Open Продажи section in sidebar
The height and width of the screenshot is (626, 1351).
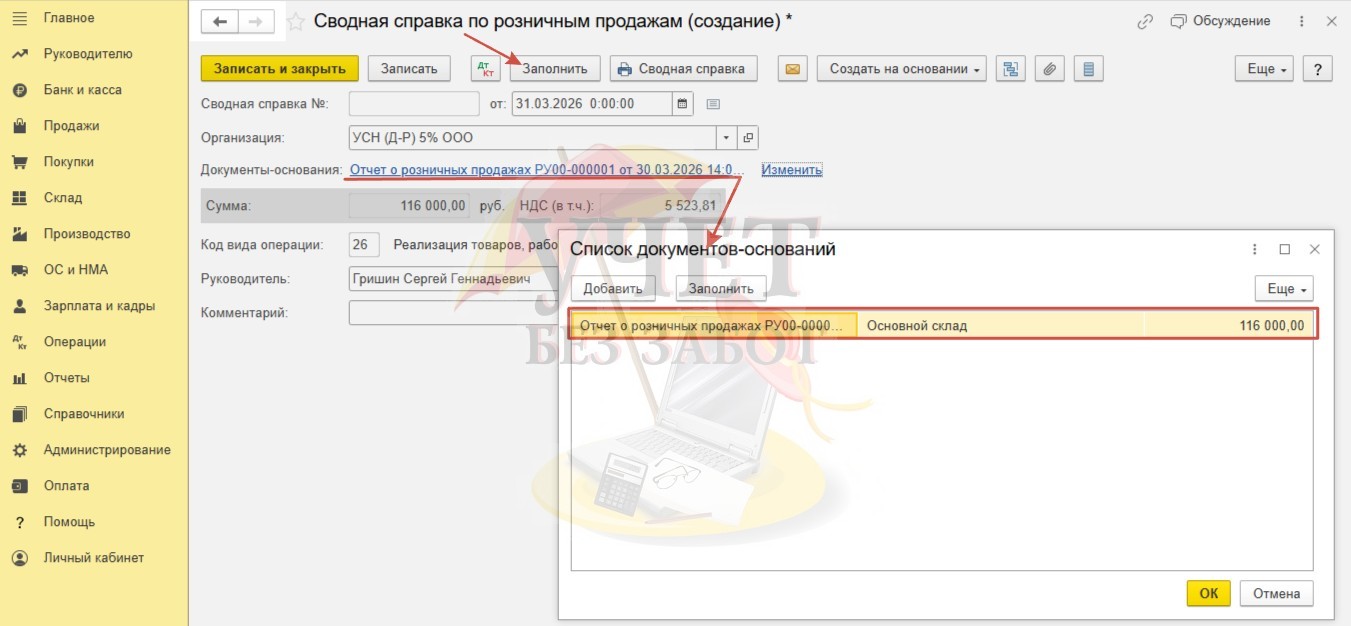click(x=71, y=126)
